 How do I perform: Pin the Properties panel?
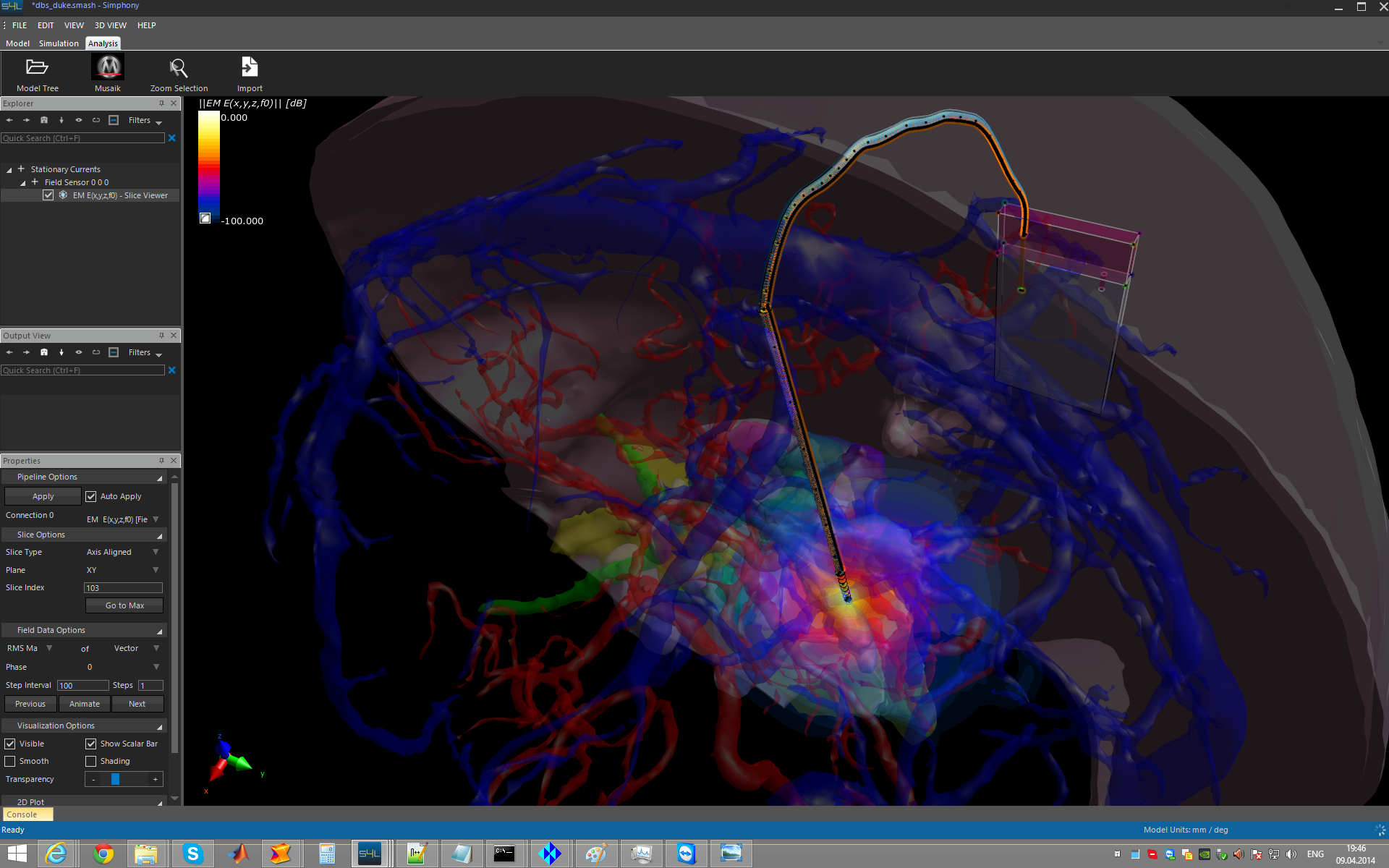[x=161, y=461]
